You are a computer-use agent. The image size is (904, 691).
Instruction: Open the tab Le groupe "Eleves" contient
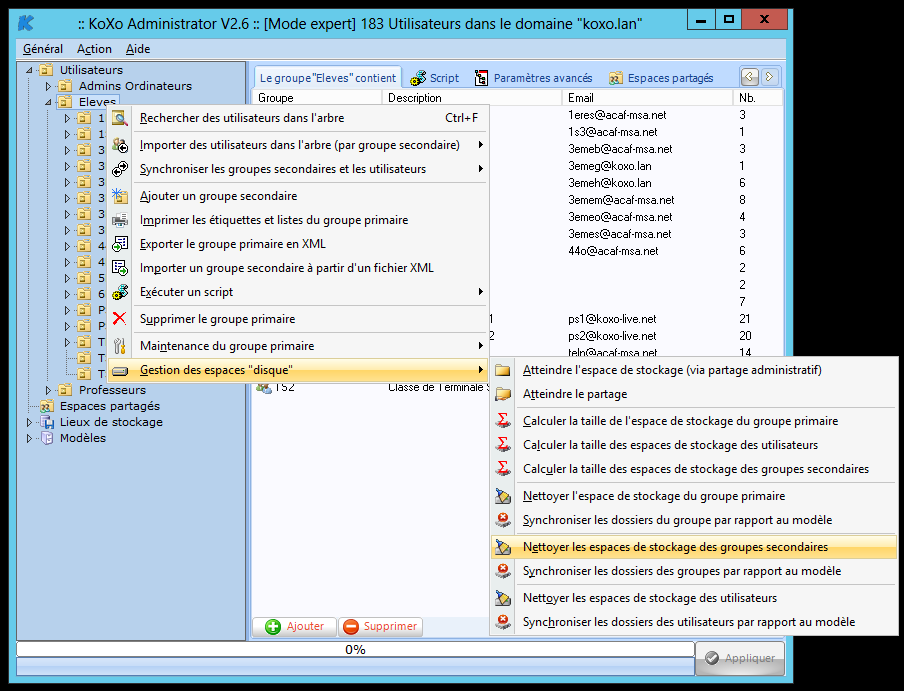(327, 78)
